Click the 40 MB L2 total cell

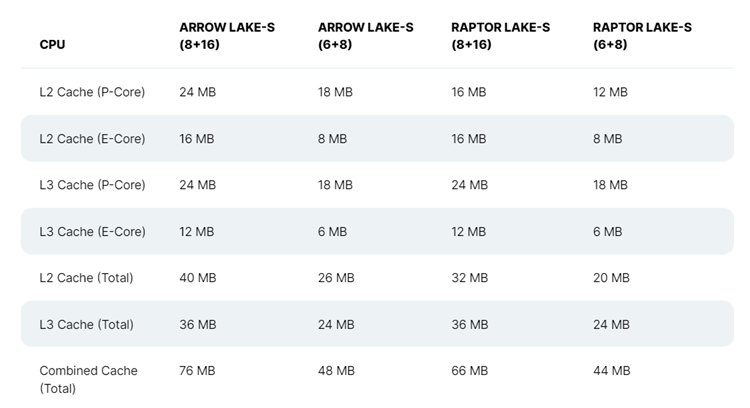(198, 277)
